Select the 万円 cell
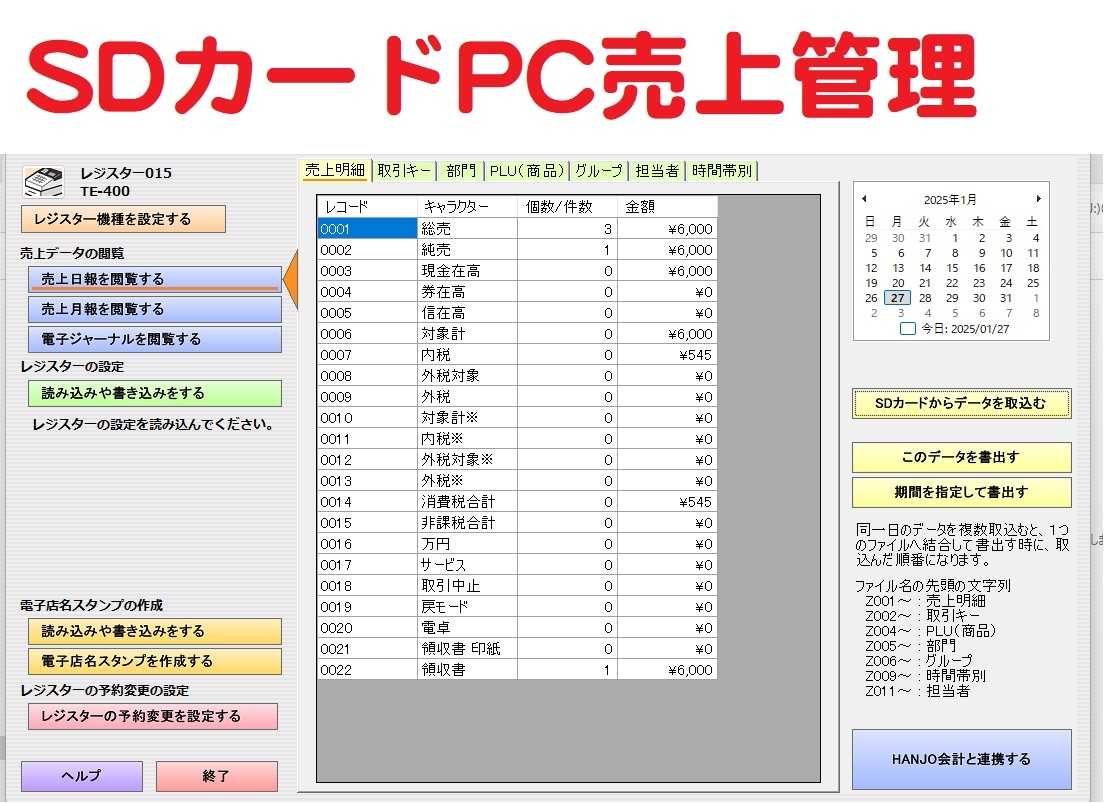1106x803 pixels. pos(468,544)
